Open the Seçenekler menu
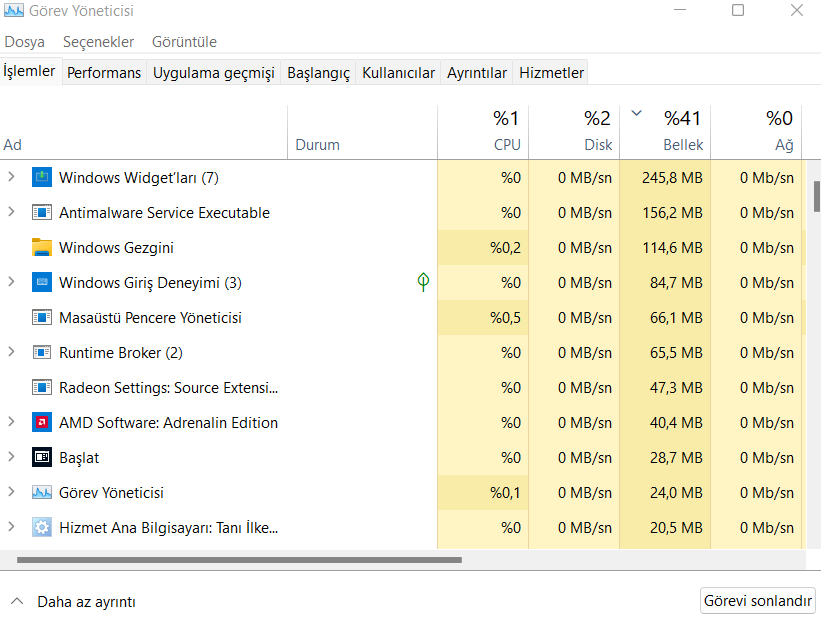The image size is (821, 622). coord(98,42)
